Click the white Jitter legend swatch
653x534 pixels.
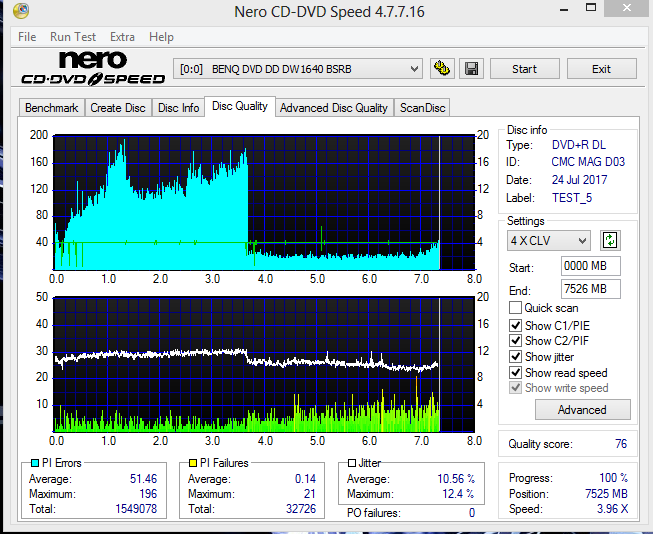352,463
